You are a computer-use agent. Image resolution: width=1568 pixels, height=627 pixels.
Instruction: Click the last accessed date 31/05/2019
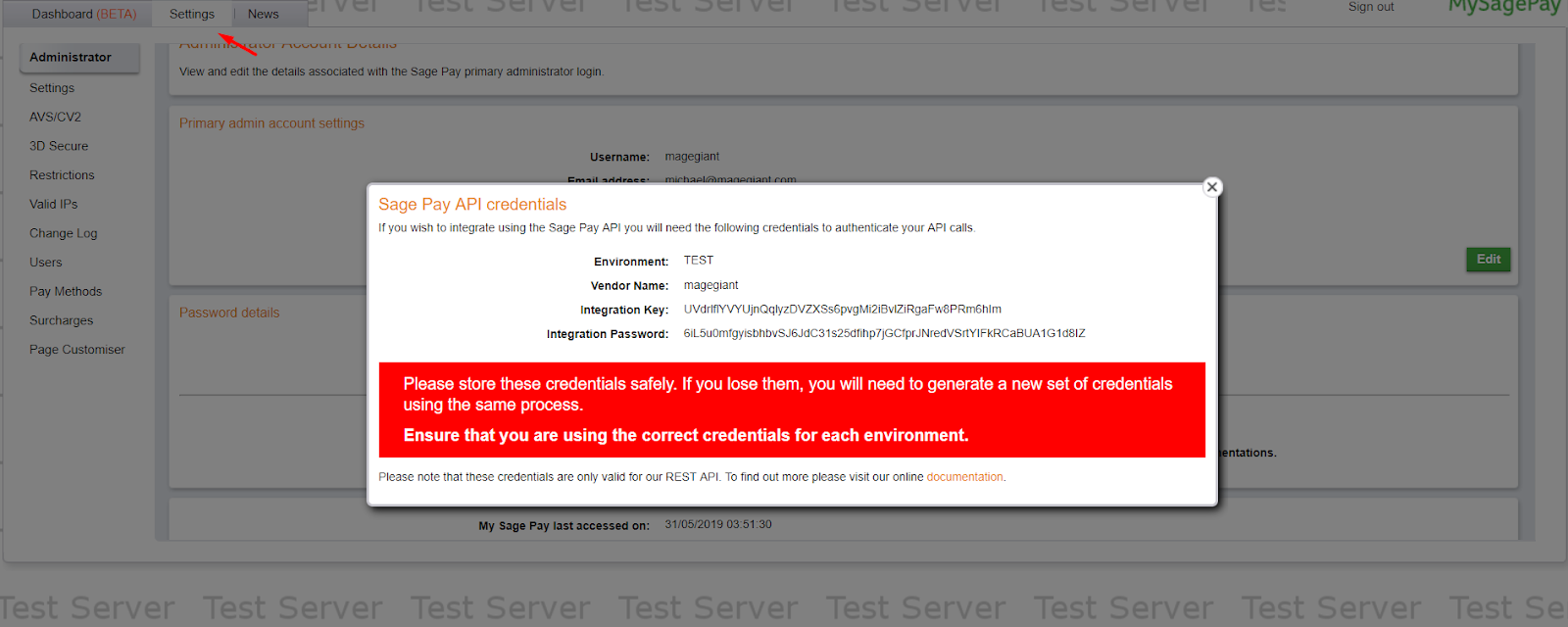(718, 525)
